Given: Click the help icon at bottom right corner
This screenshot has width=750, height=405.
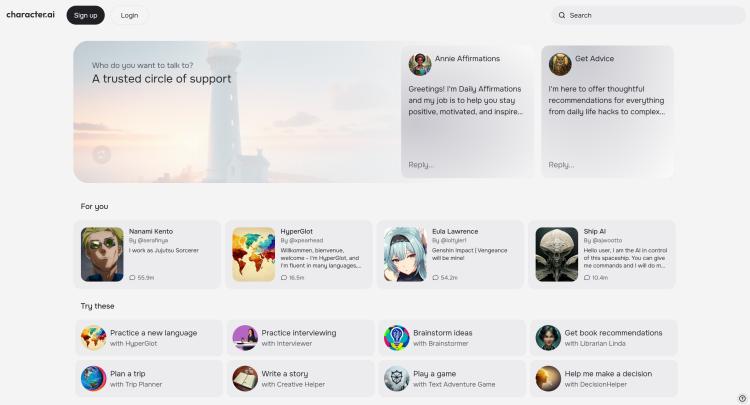Looking at the screenshot, I should click(x=742, y=398).
